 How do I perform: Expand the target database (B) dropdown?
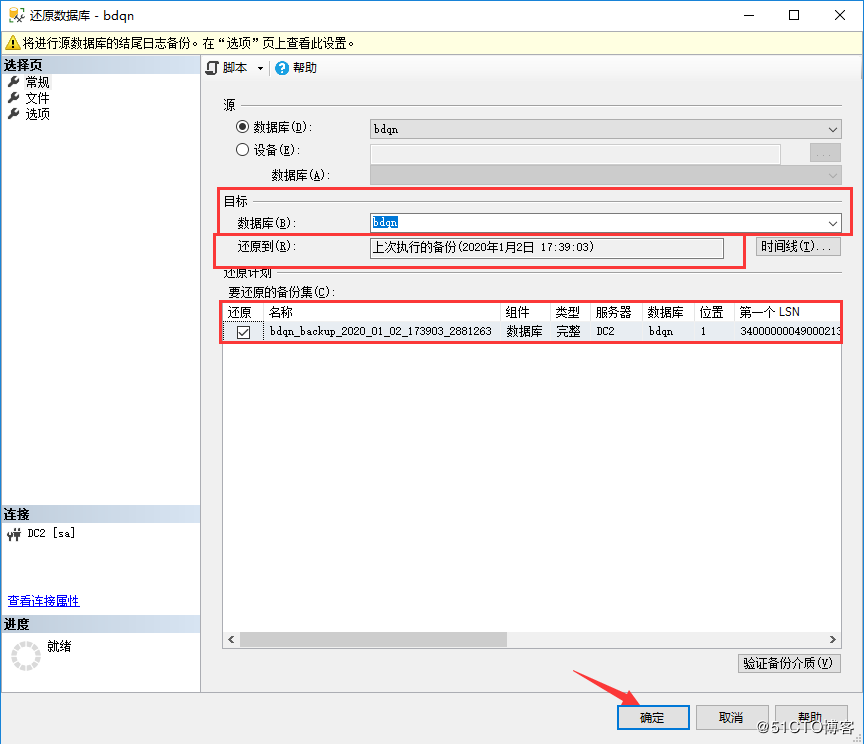[x=833, y=223]
